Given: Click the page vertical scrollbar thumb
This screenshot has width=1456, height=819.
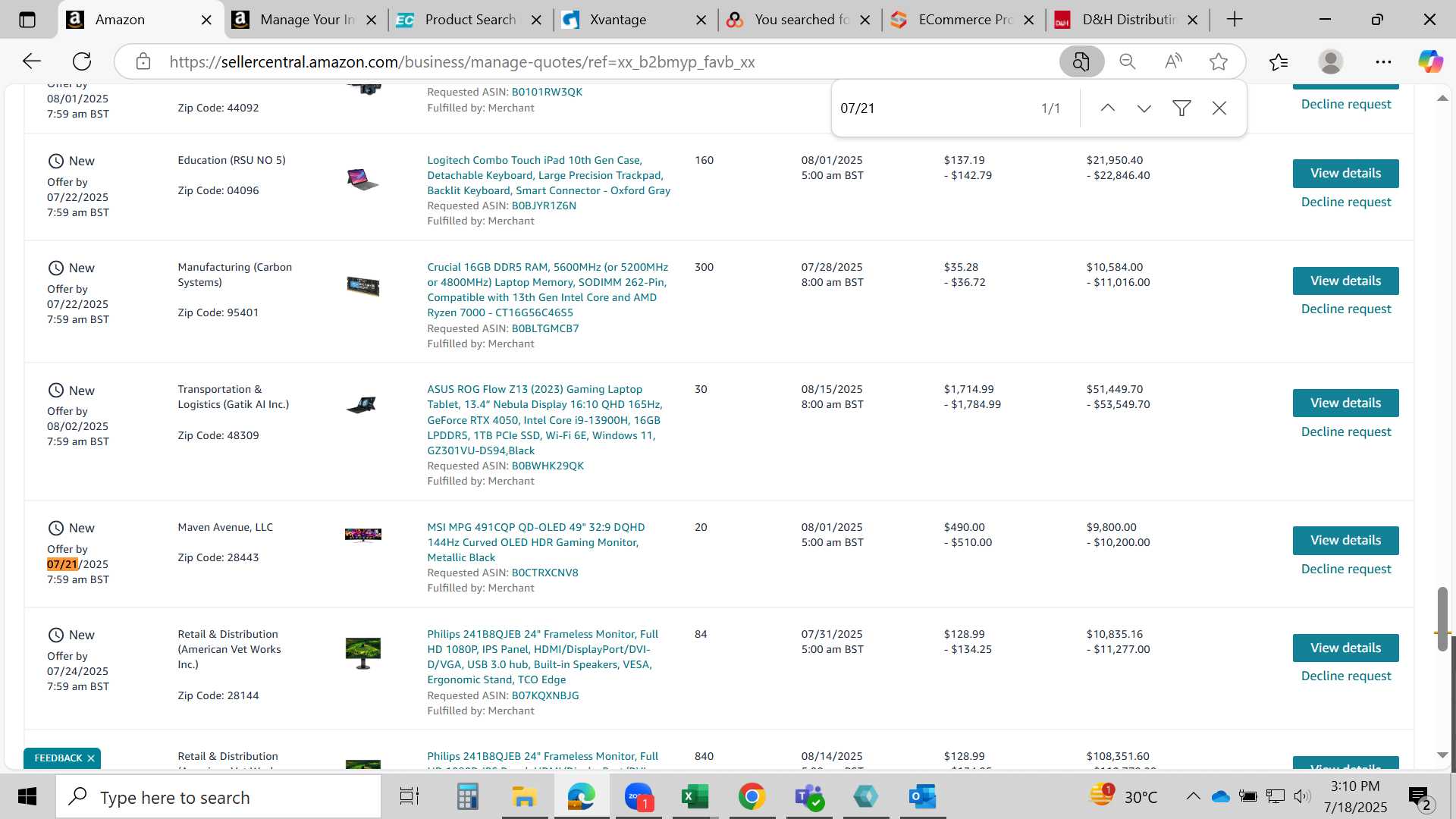Looking at the screenshot, I should (x=1442, y=618).
